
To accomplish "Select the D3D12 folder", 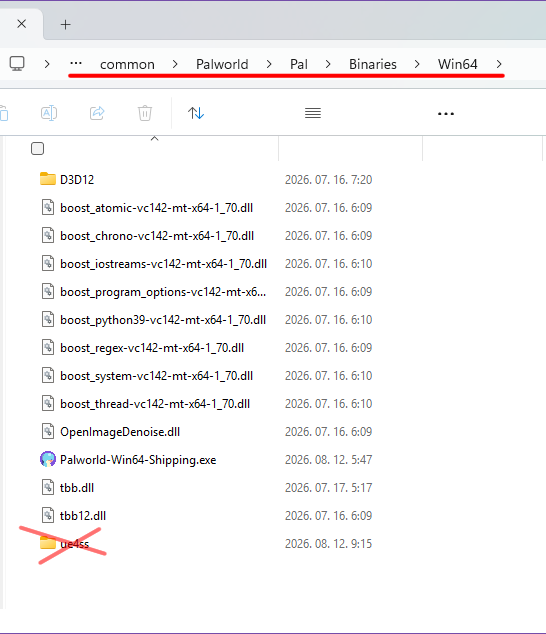I will [x=77, y=180].
